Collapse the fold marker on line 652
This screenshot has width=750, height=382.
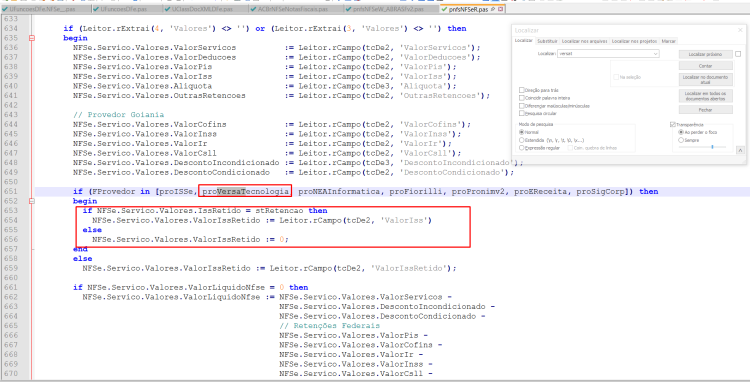pyautogui.click(x=32, y=201)
